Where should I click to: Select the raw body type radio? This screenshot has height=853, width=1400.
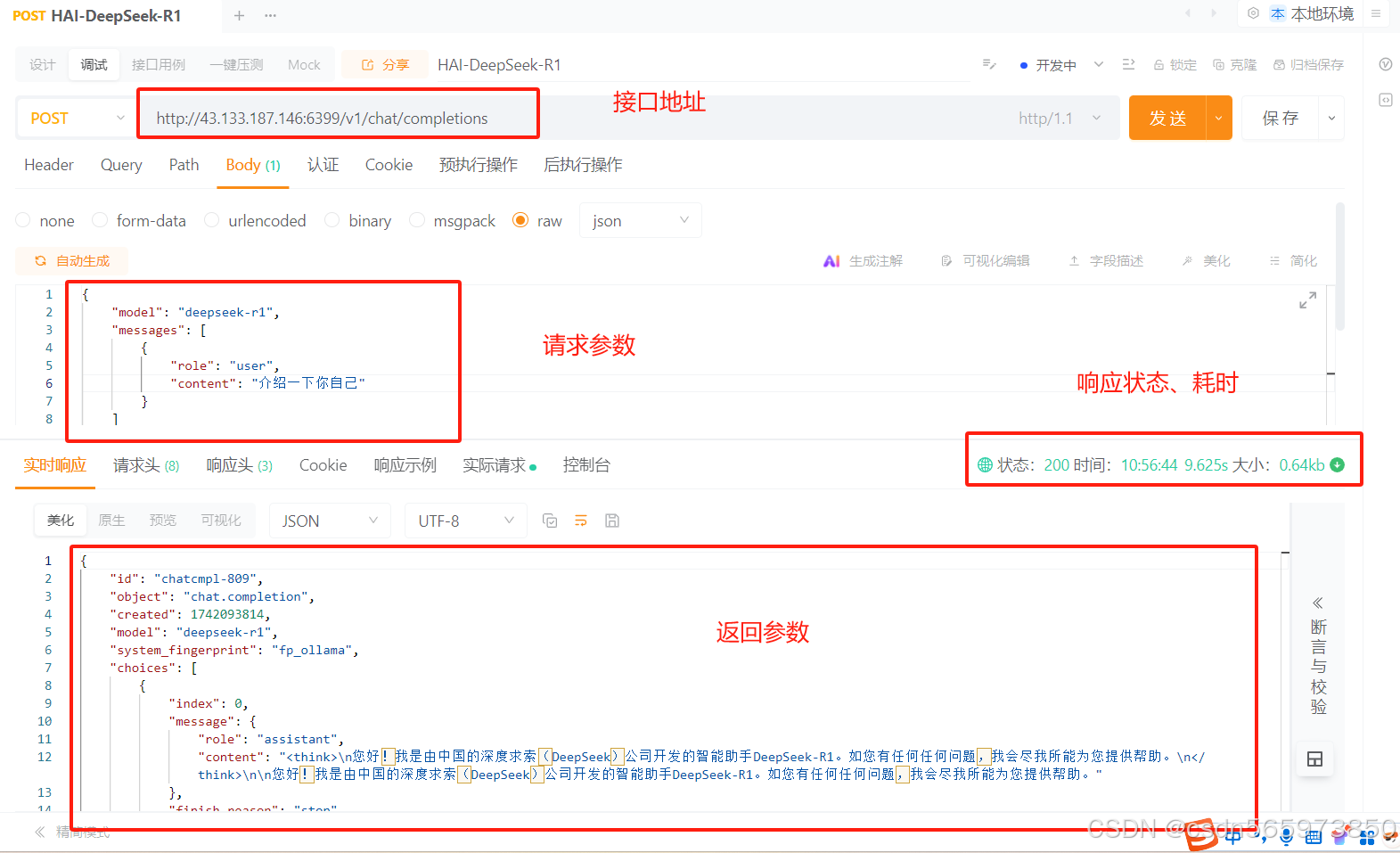point(520,220)
